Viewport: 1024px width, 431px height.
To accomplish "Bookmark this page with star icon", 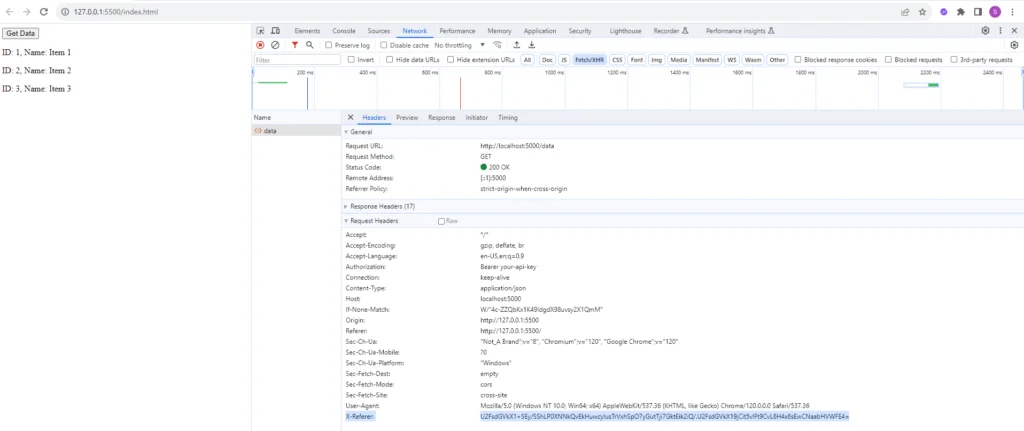I will click(922, 12).
